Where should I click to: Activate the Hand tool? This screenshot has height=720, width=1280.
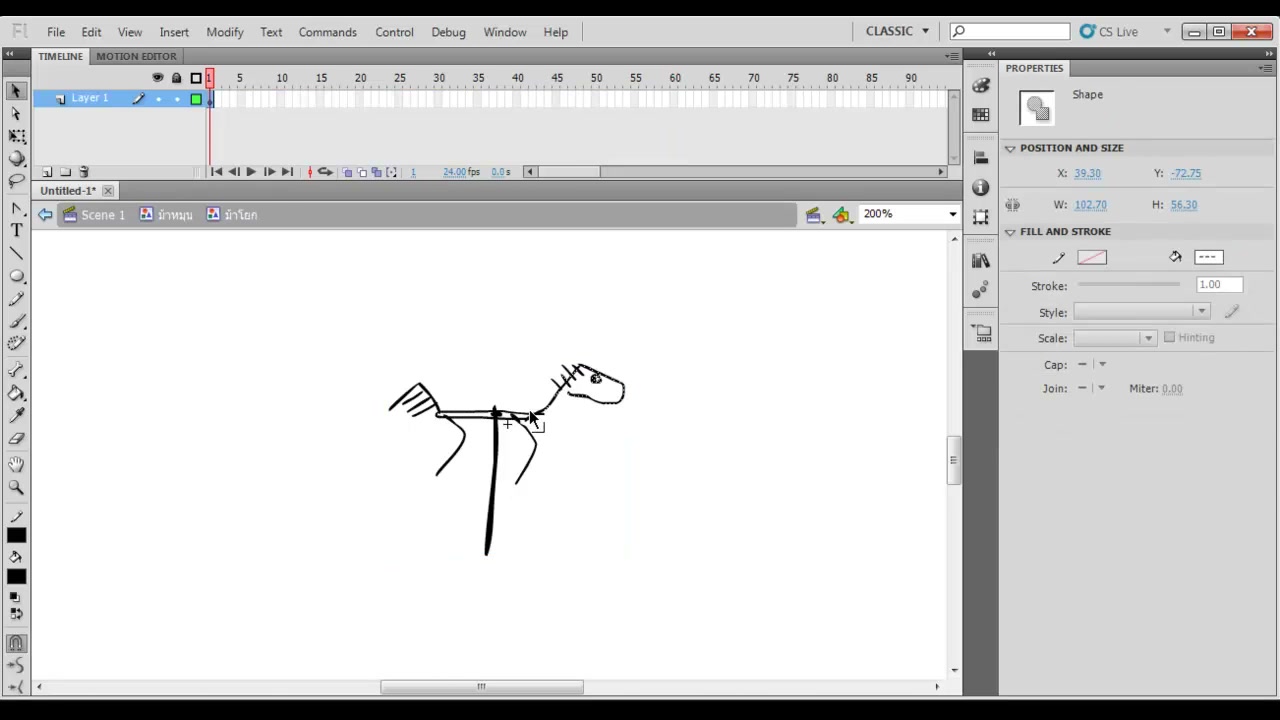(16, 465)
